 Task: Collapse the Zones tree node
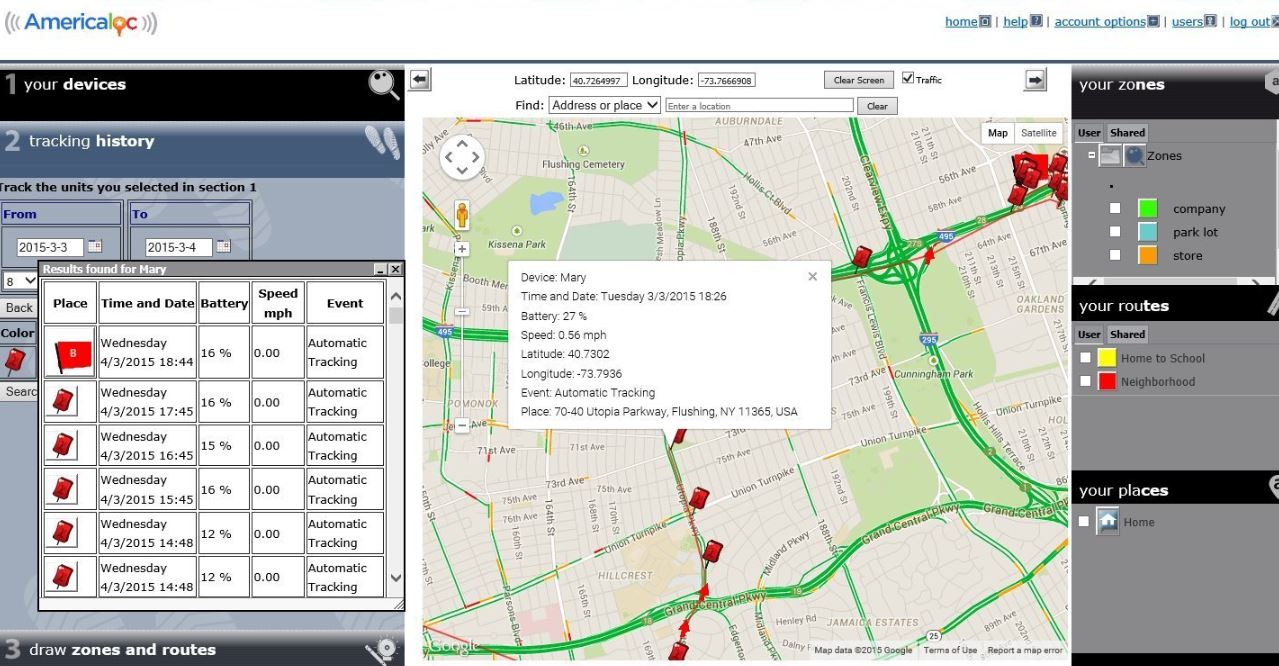[x=1092, y=156]
